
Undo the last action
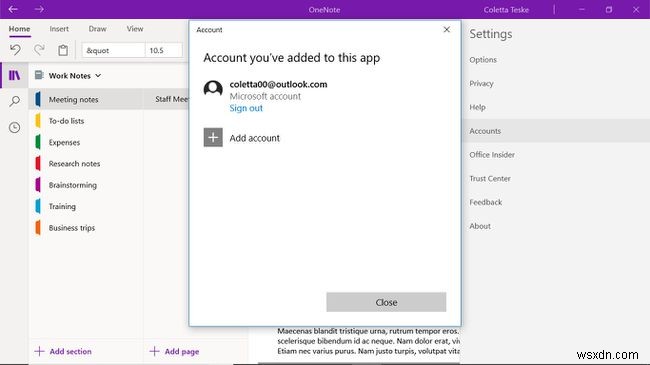(15, 50)
